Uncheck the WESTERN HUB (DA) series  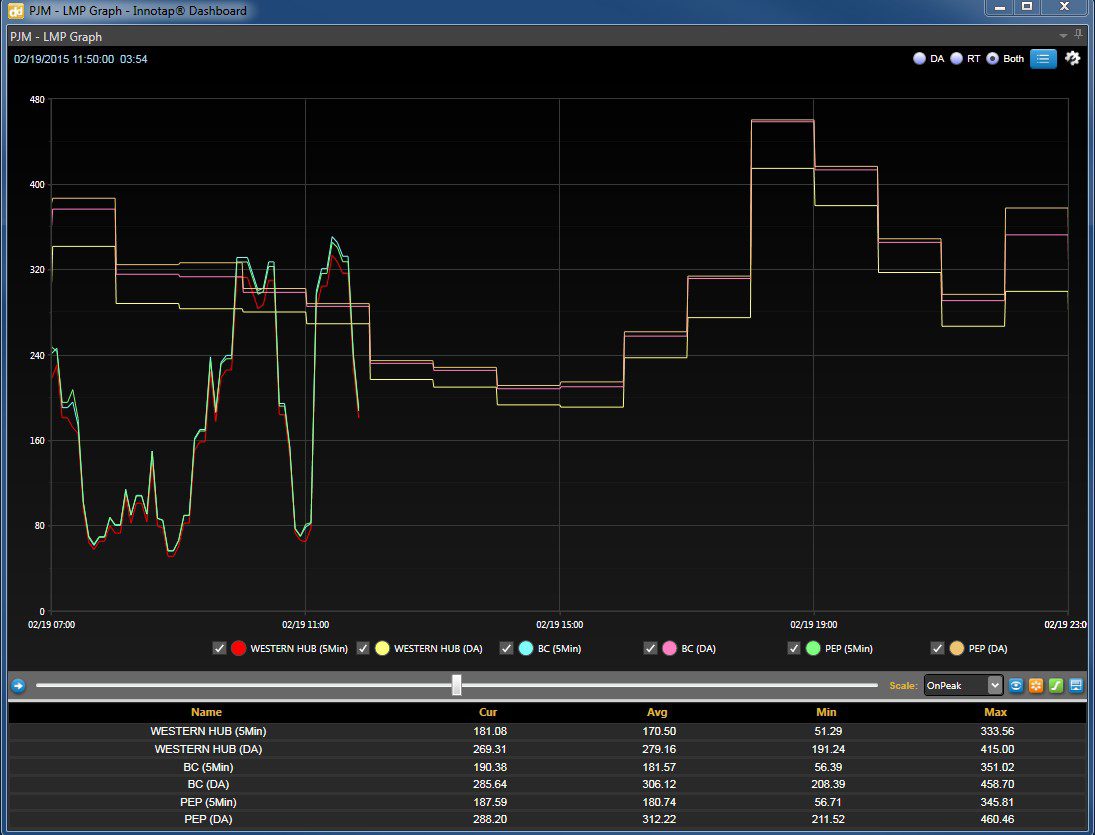(363, 648)
